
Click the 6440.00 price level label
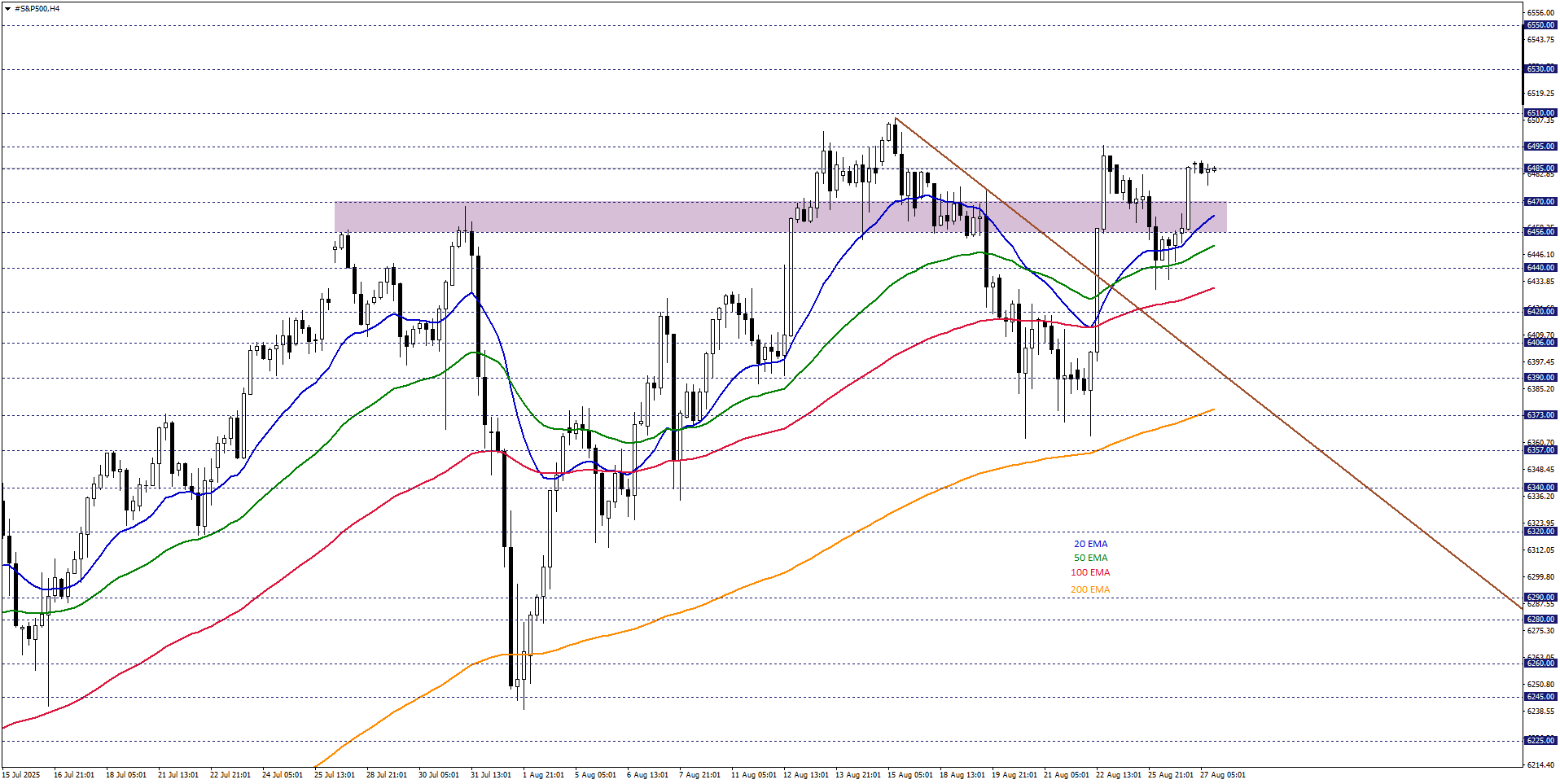1540,268
